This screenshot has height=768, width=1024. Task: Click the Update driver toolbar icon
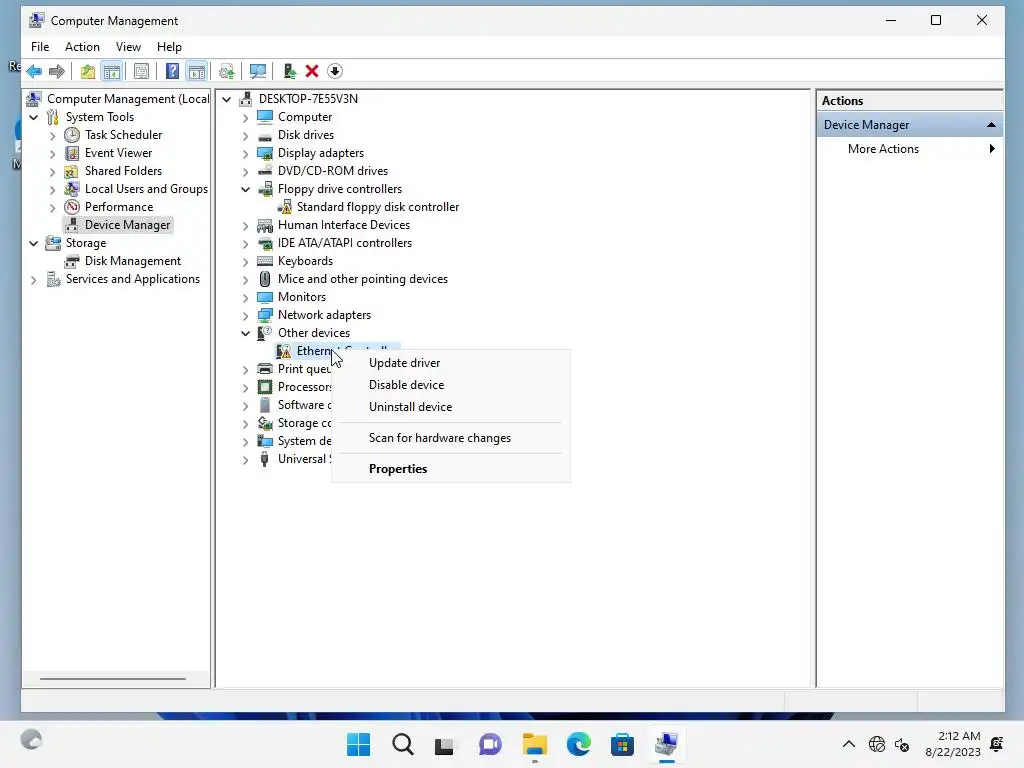click(289, 71)
